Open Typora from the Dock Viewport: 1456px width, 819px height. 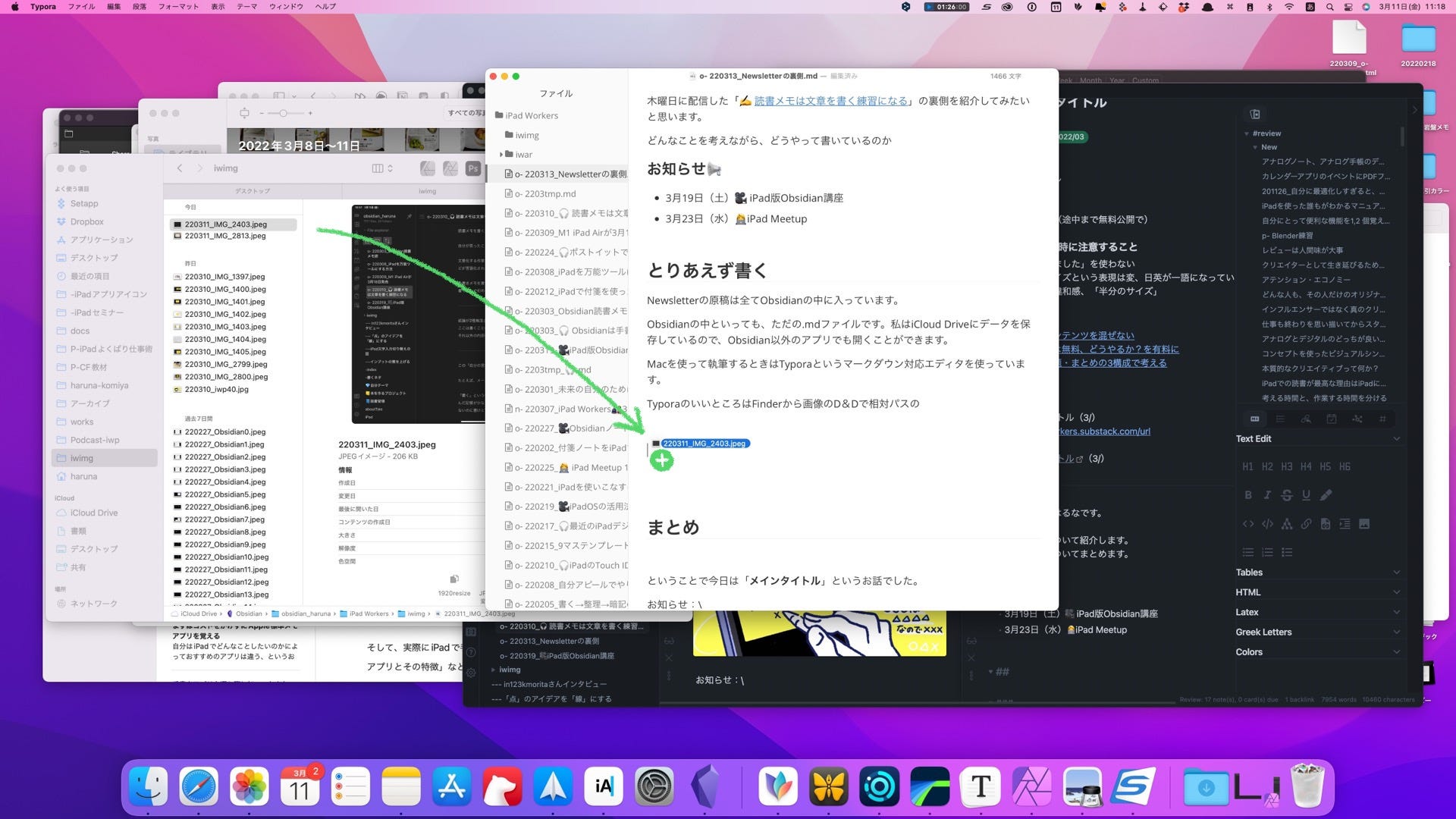click(981, 786)
